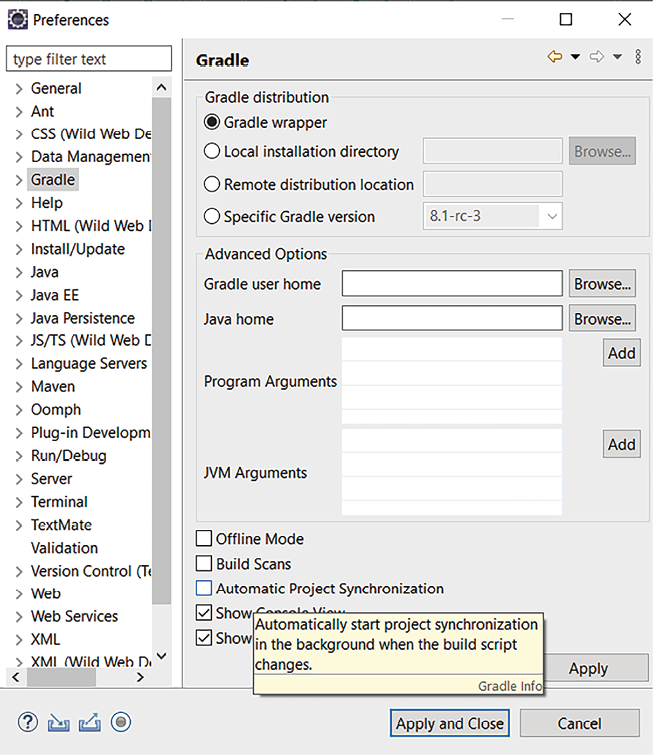This screenshot has height=755, width=653.
Task: Click the Forward navigation arrow icon
Action: point(597,58)
